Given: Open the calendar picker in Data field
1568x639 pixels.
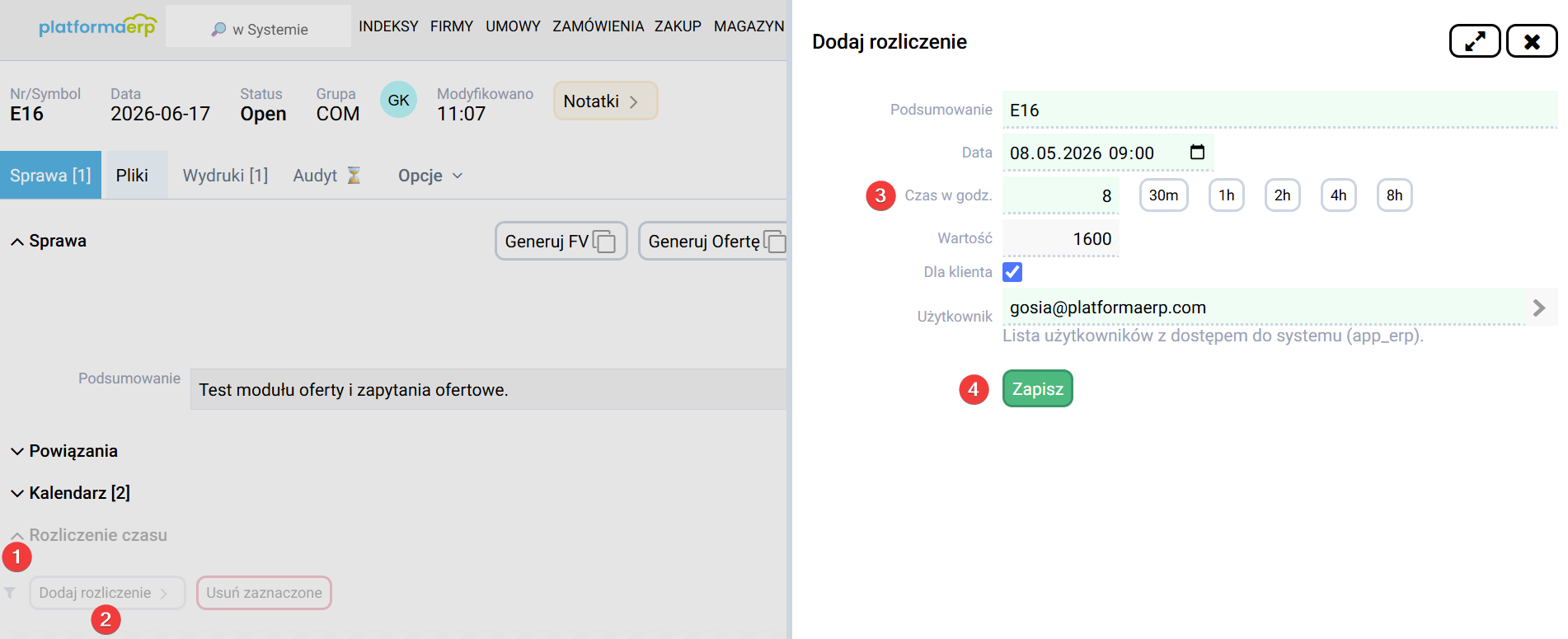Looking at the screenshot, I should pyautogui.click(x=1197, y=153).
